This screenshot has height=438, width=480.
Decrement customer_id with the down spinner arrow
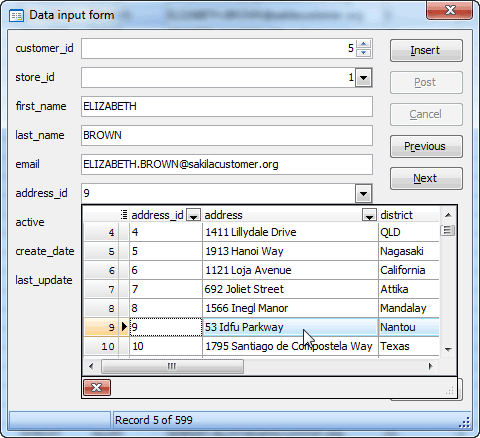[x=363, y=53]
